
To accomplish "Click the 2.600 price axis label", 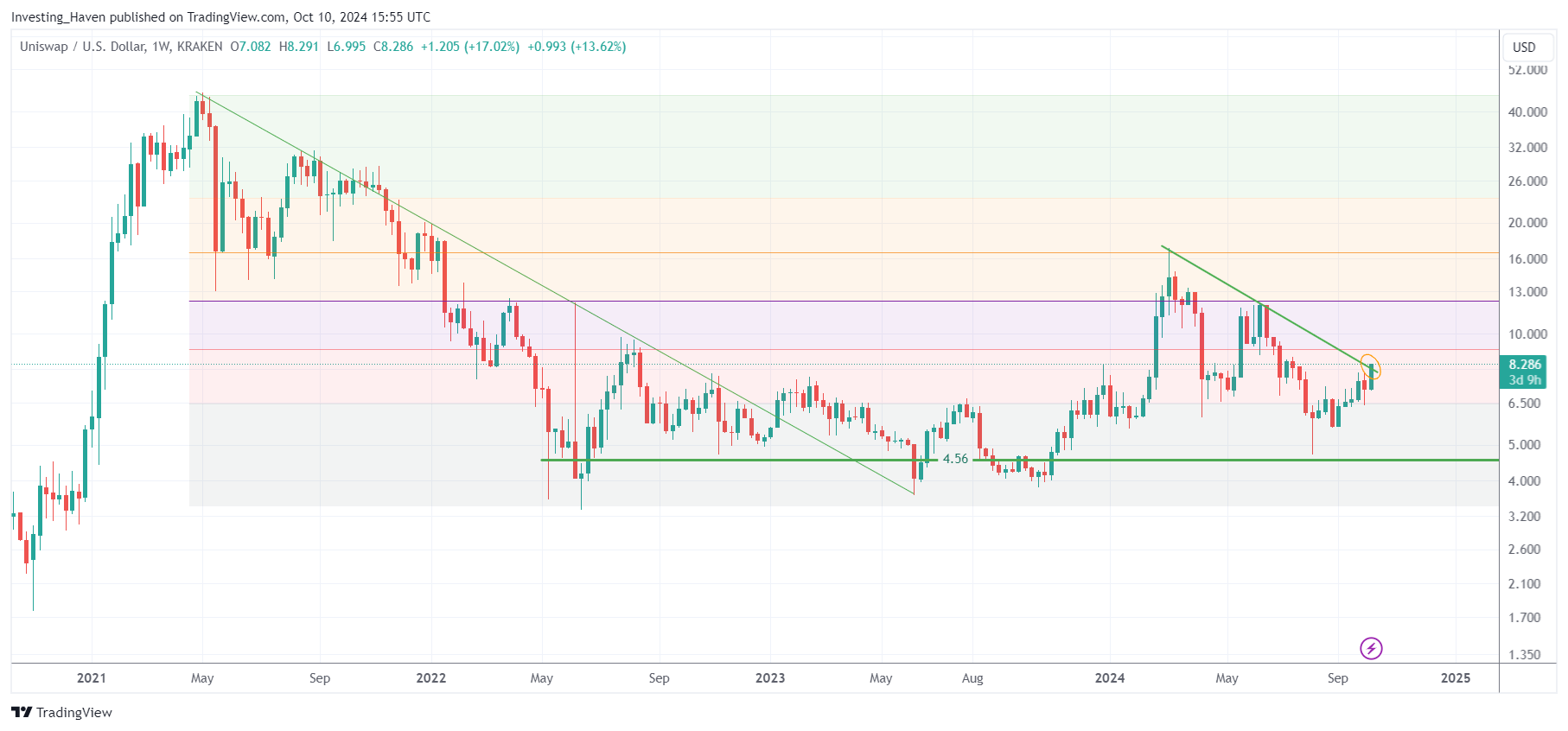I will point(1524,549).
